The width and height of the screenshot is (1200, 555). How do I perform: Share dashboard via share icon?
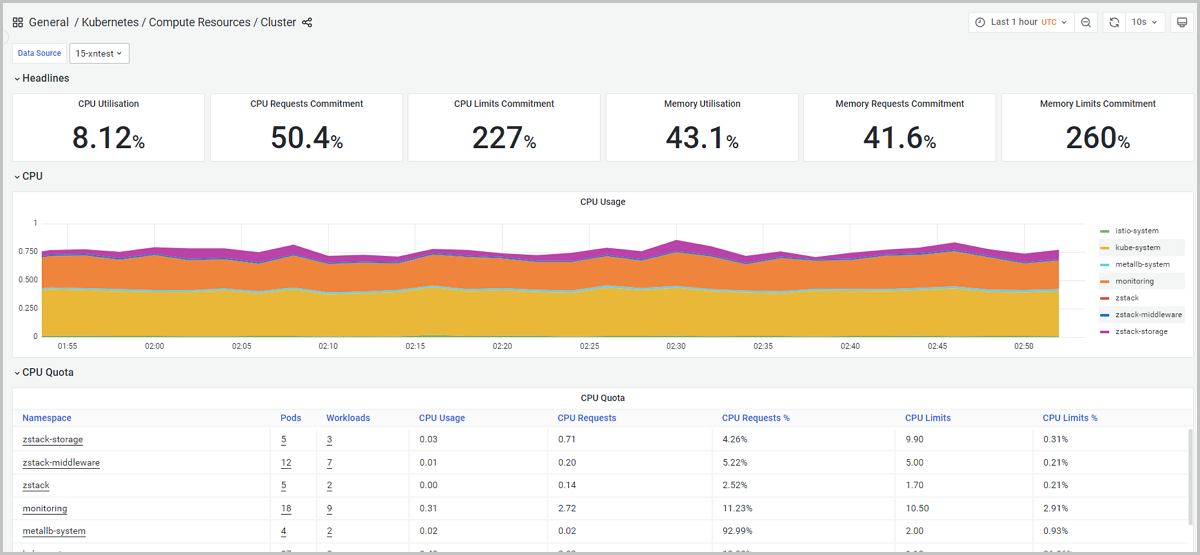(x=307, y=22)
